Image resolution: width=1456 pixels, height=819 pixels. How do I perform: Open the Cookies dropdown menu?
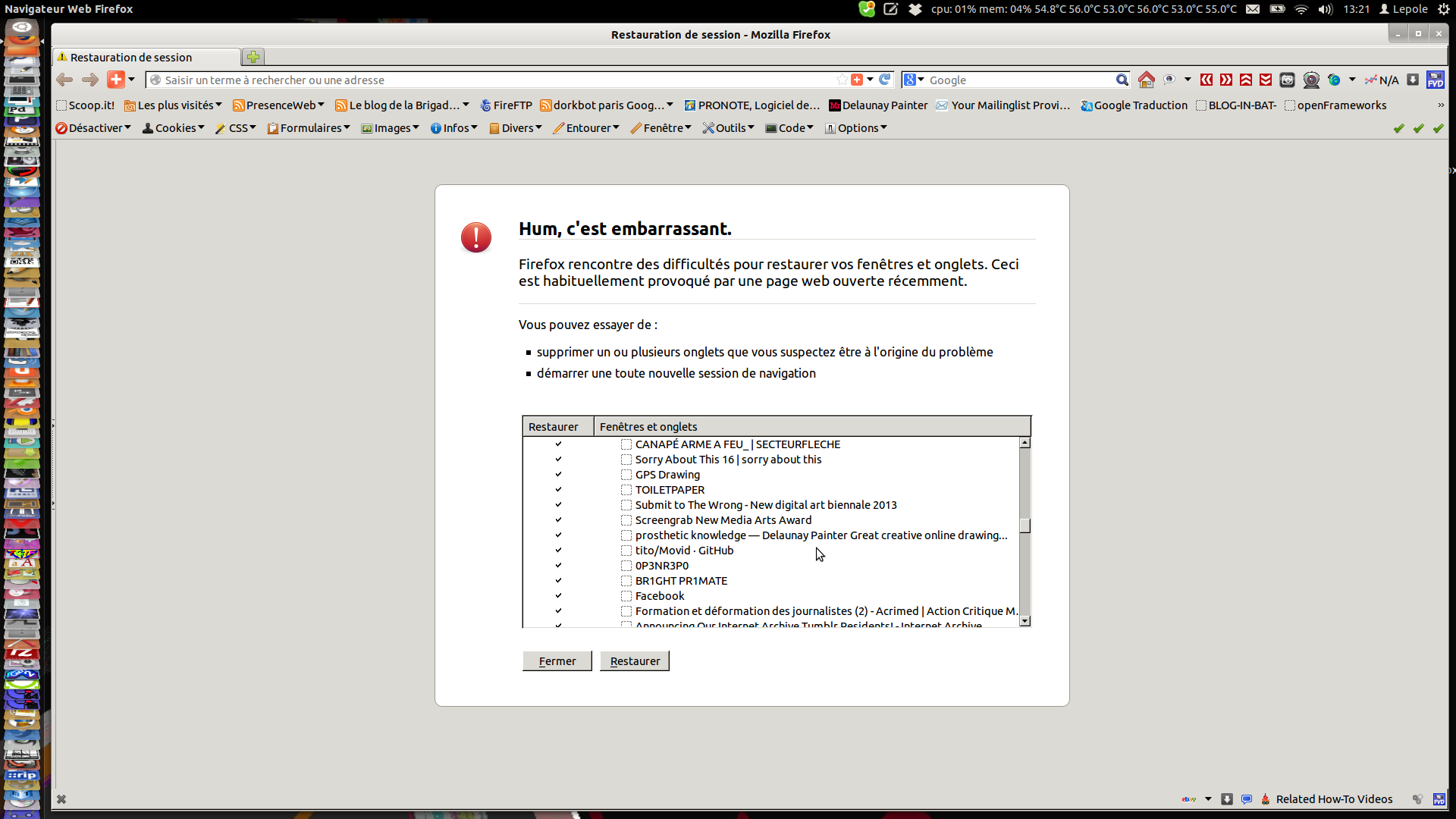tap(174, 128)
